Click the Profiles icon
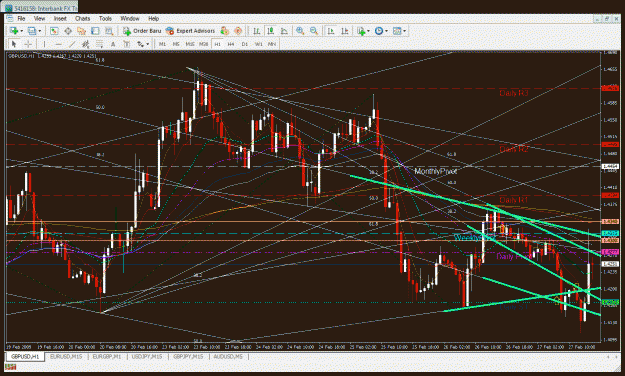 point(32,31)
